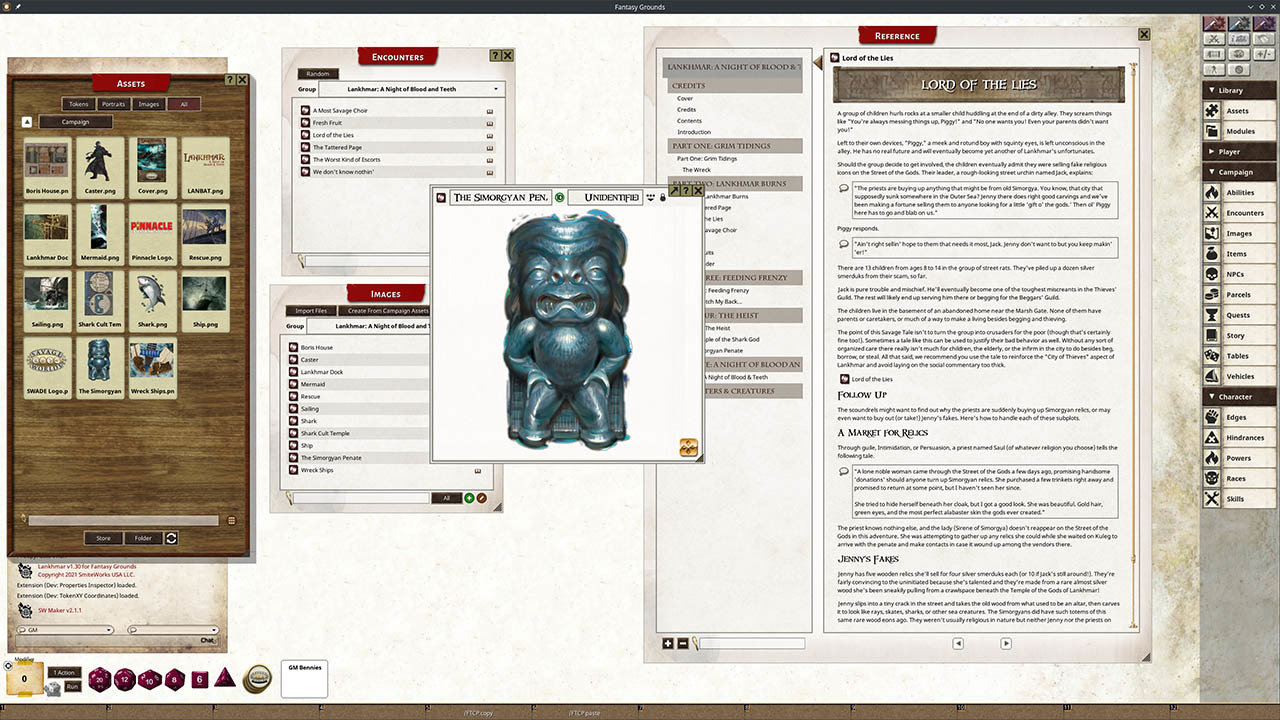Open the NPCs sidebar entry
Image resolution: width=1280 pixels, height=720 pixels.
[1236, 274]
